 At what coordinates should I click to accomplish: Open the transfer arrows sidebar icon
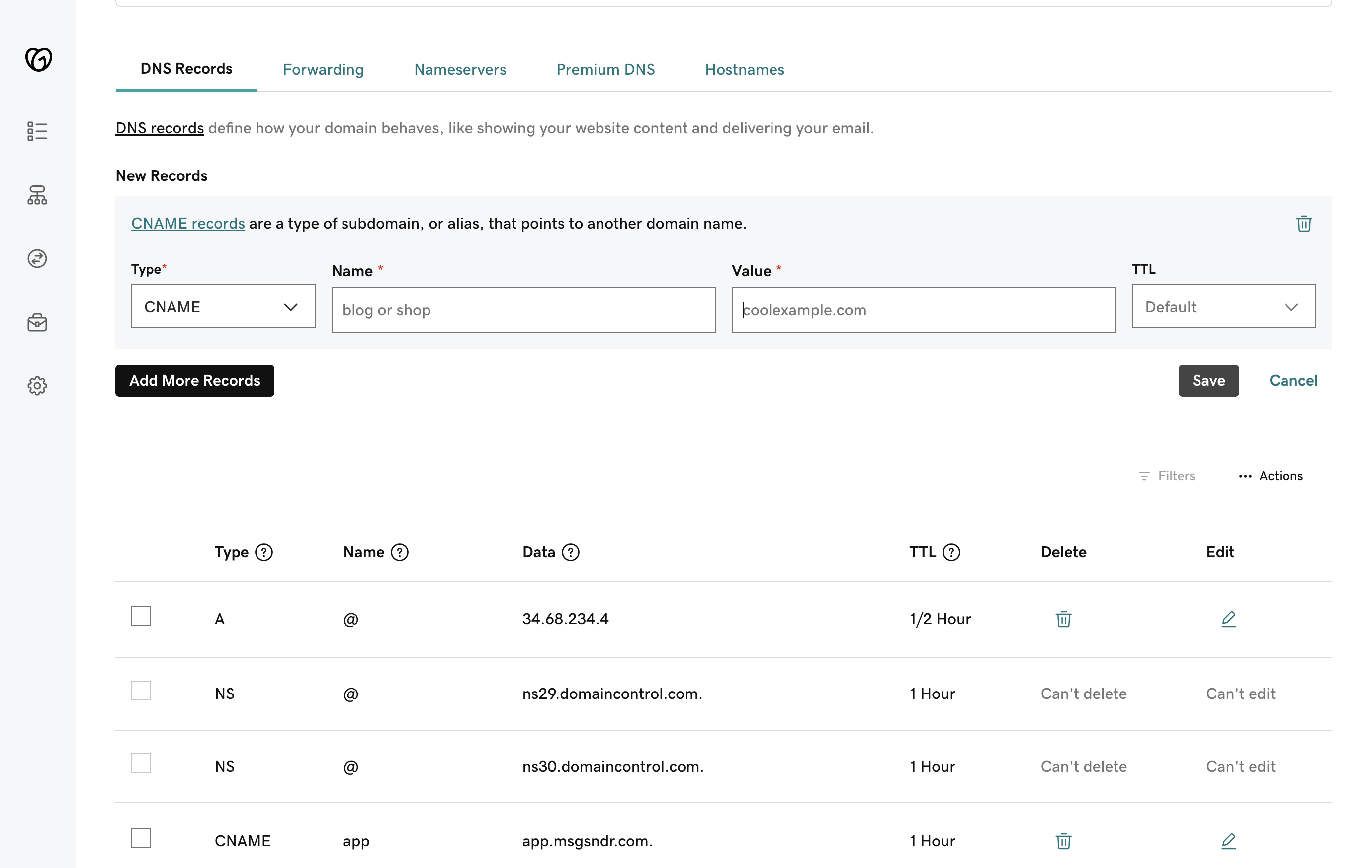(x=37, y=259)
